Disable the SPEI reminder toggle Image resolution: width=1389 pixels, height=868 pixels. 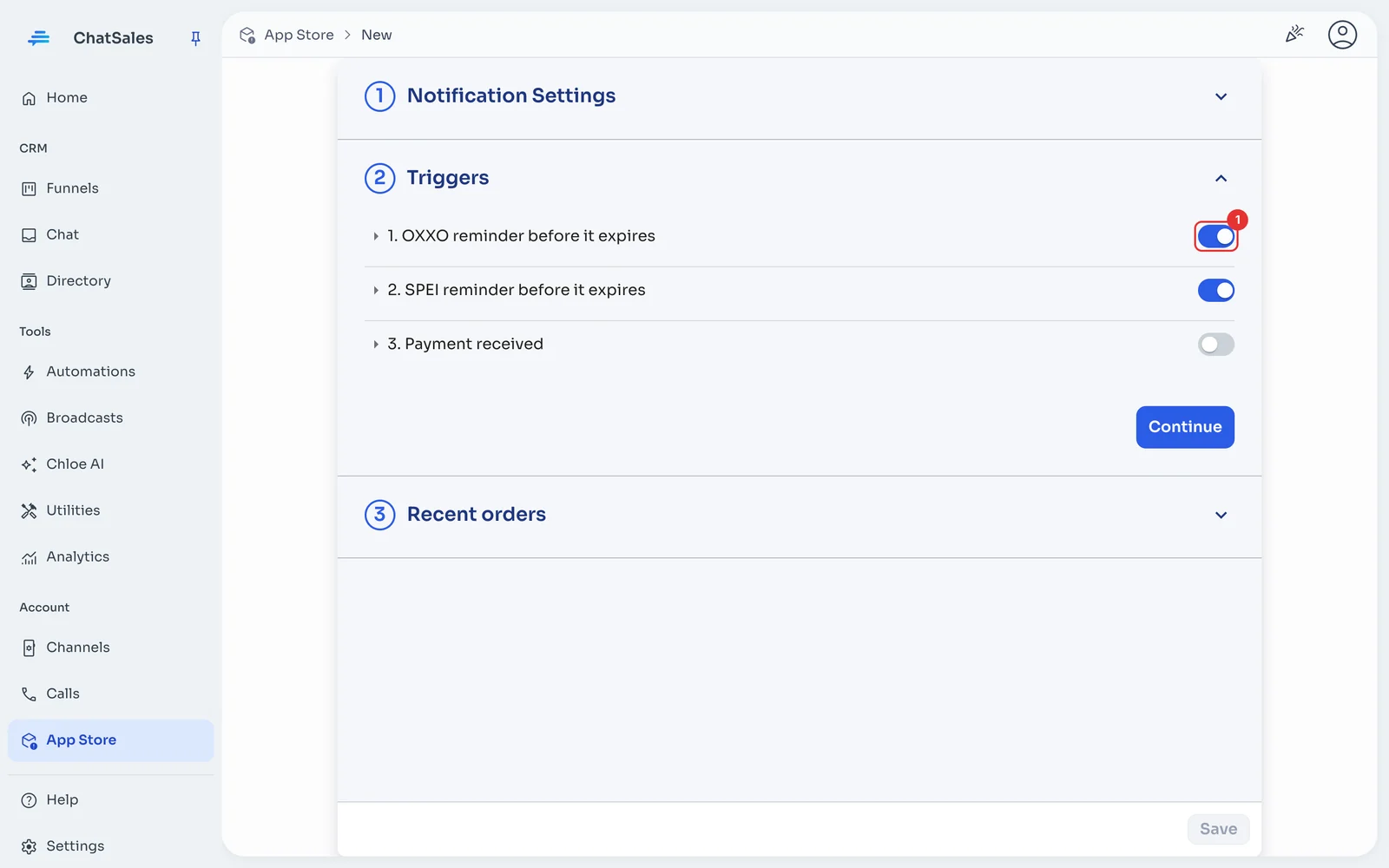(x=1215, y=290)
